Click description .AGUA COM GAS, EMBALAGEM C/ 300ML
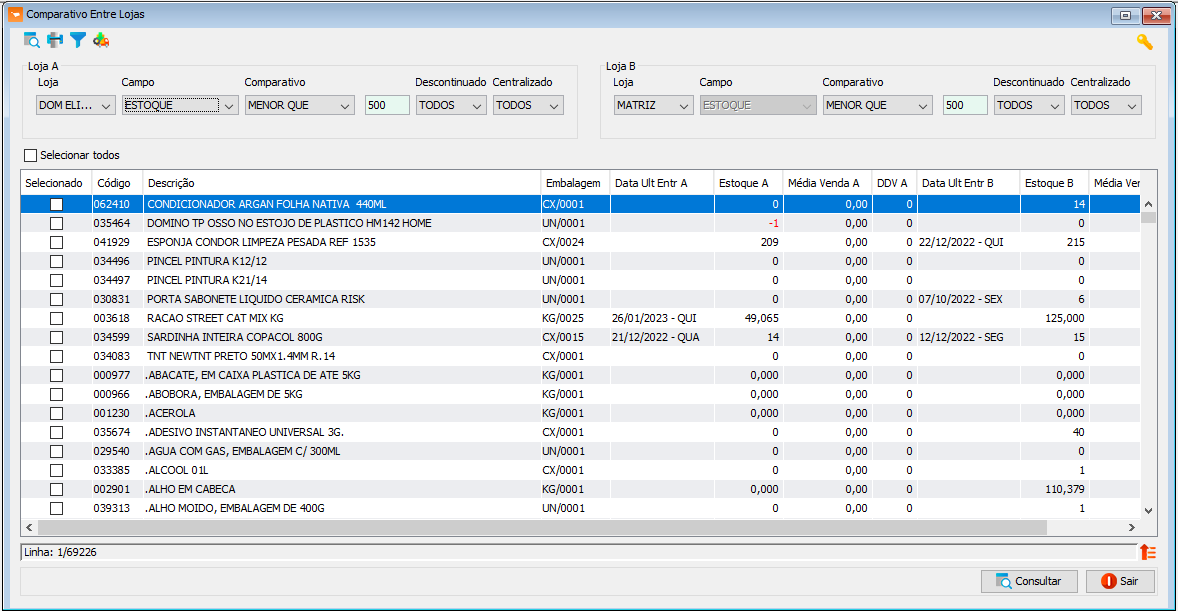This screenshot has width=1178, height=613. pyautogui.click(x=243, y=451)
